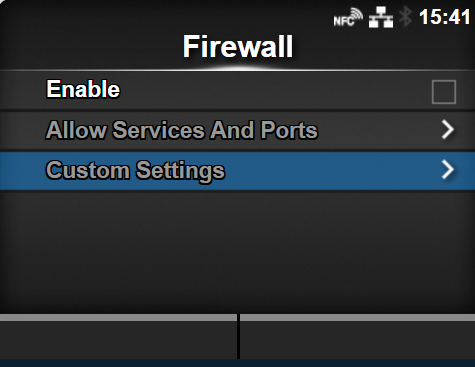Open the highlighted Custom Settings item
The width and height of the screenshot is (475, 367).
[x=237, y=171]
